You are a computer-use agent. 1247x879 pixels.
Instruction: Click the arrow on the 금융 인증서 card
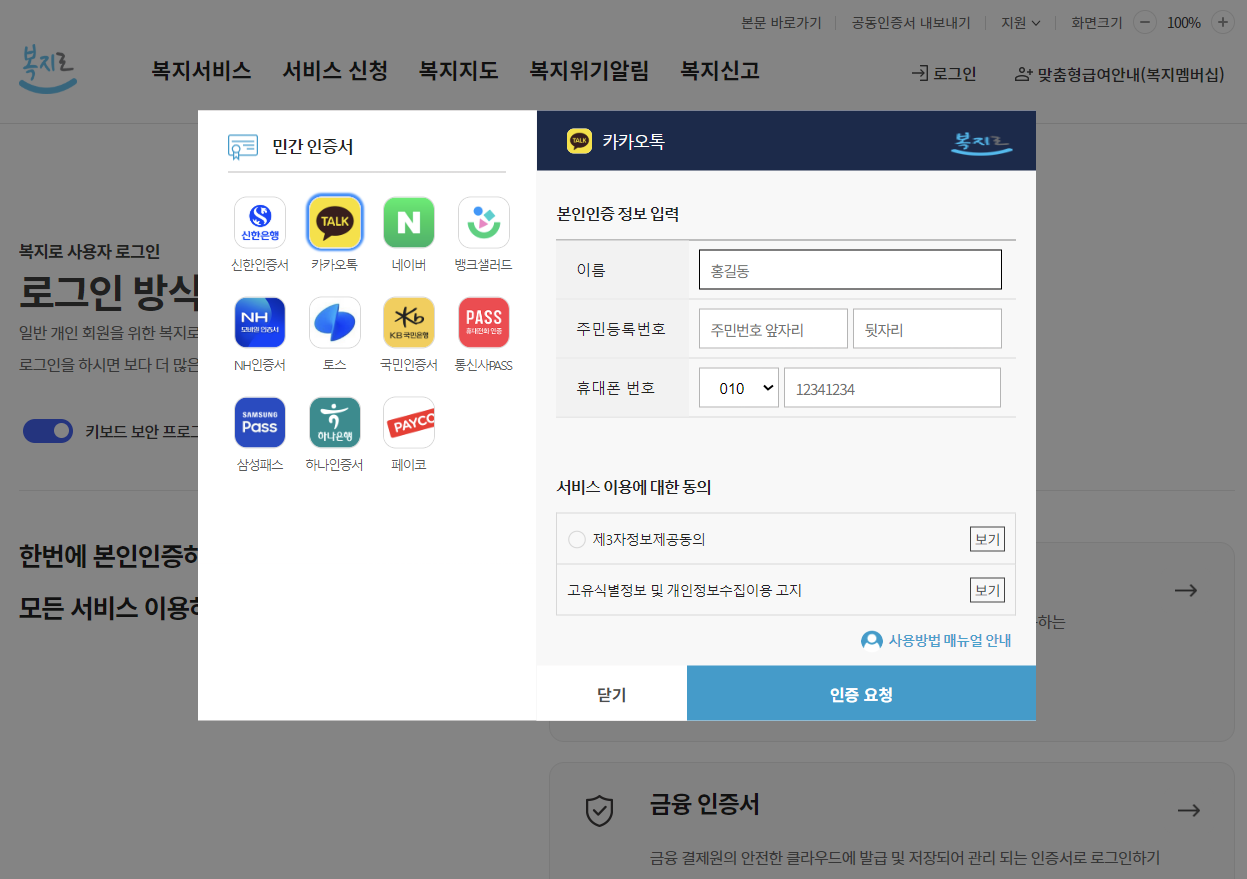(x=1188, y=810)
